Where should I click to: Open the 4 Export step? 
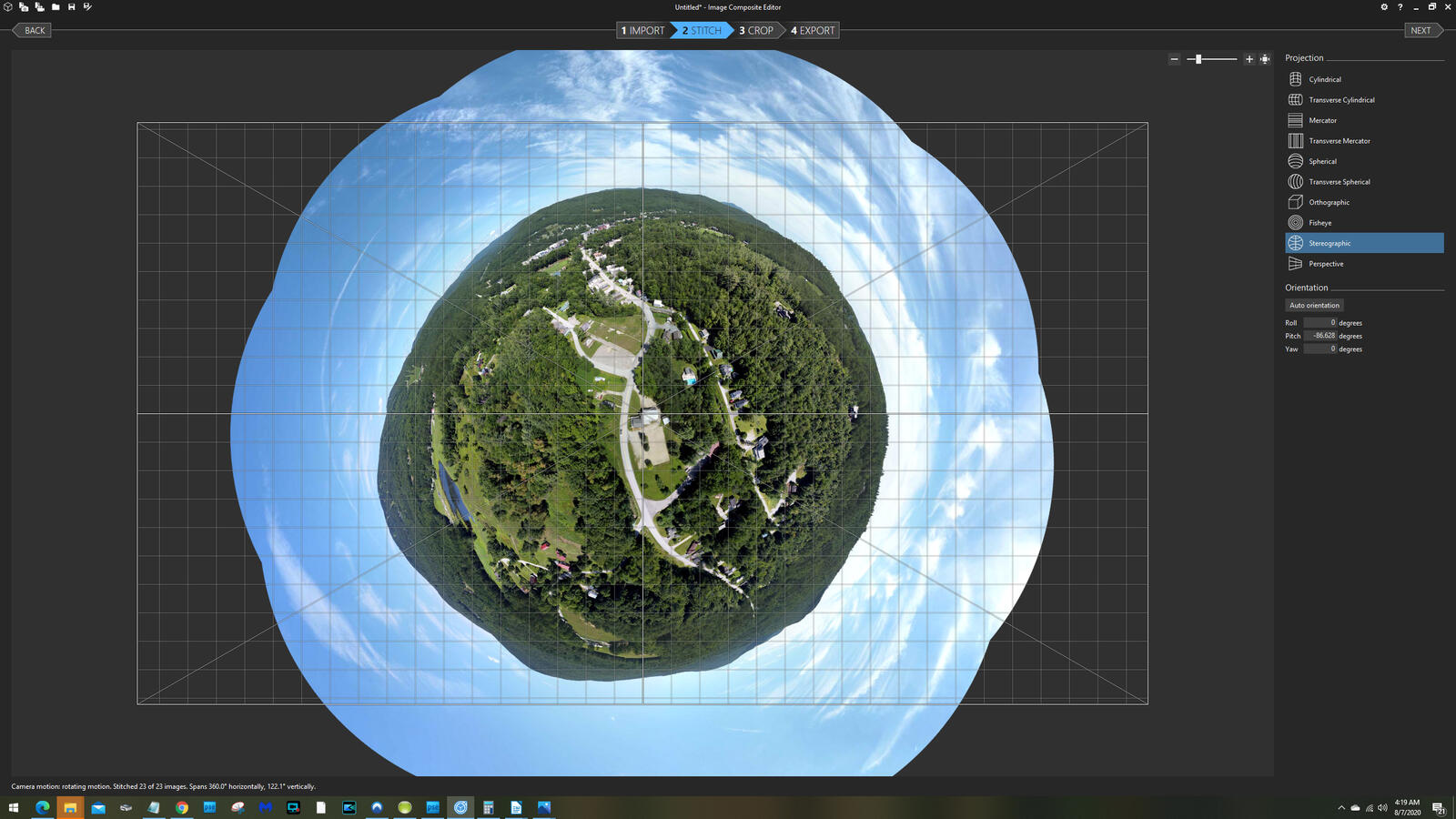point(813,31)
